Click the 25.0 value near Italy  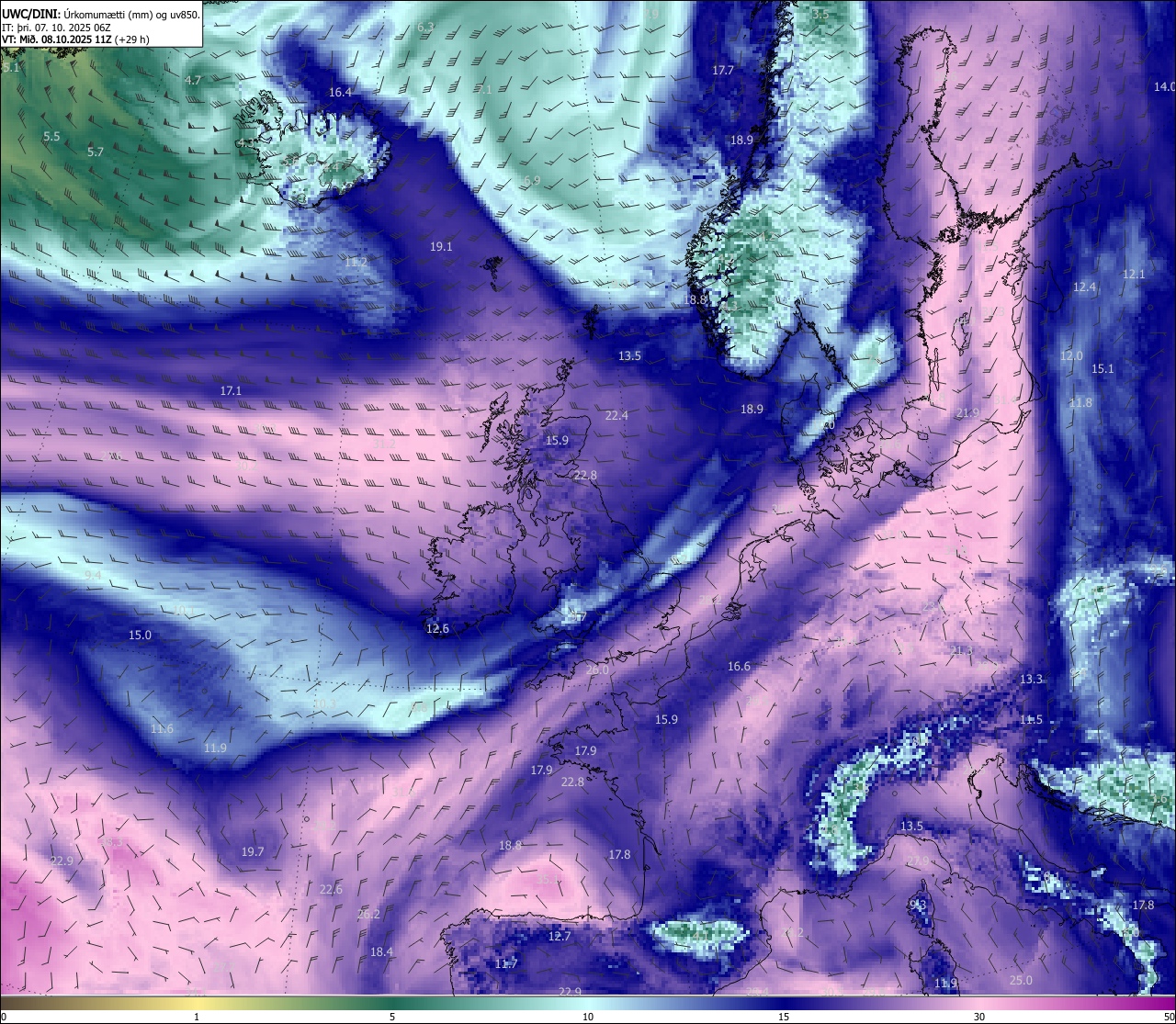(x=1020, y=981)
